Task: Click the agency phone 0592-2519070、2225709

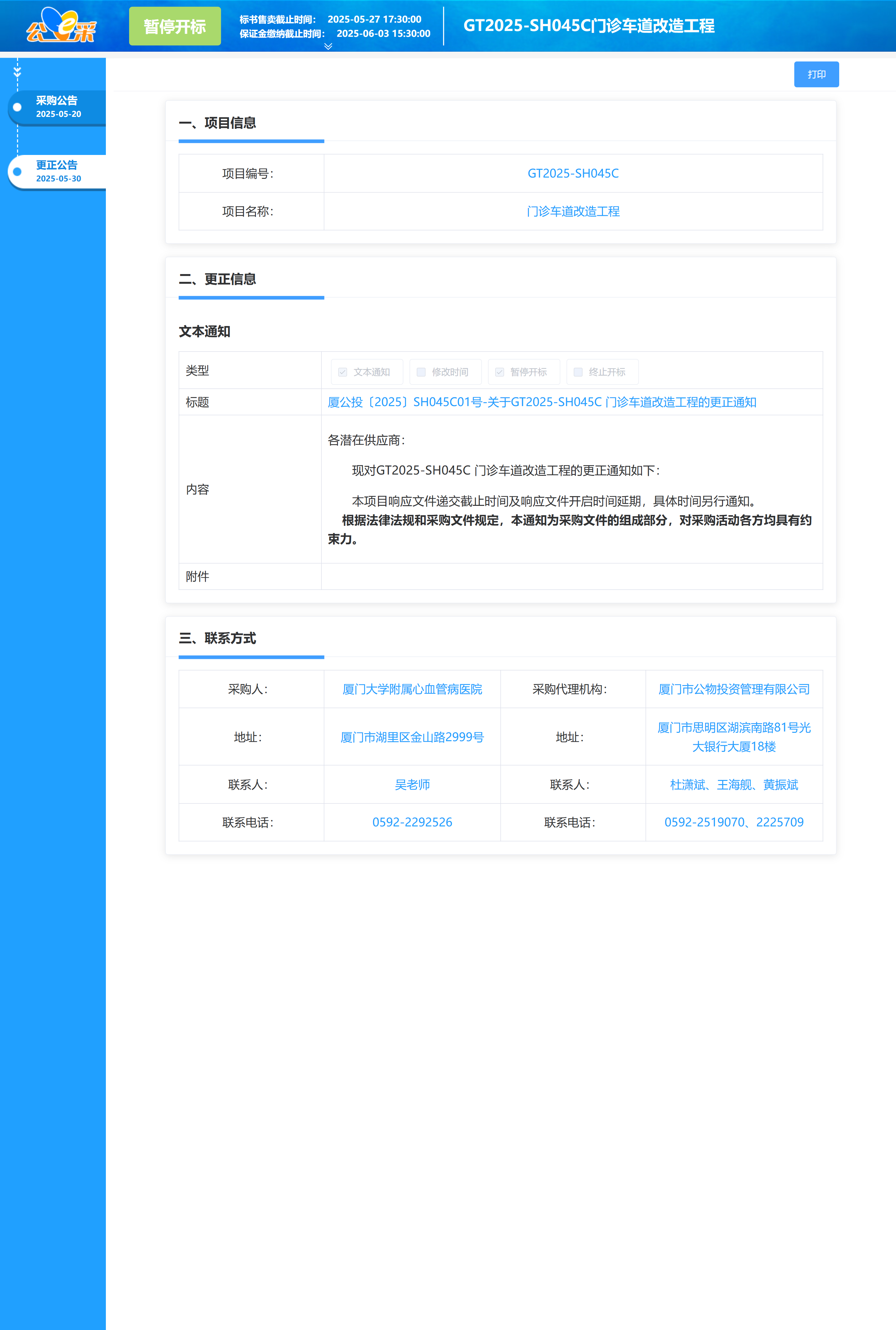Action: coord(735,822)
